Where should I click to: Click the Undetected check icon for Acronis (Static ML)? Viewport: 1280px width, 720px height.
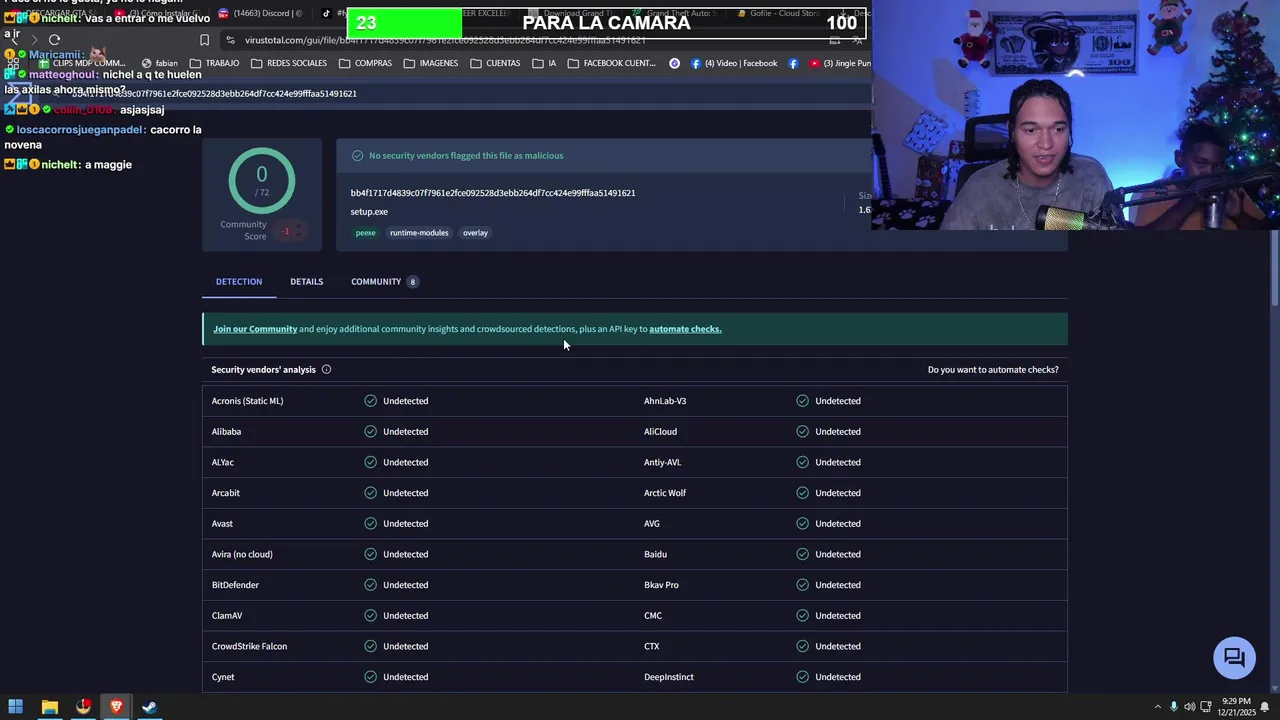tap(370, 401)
